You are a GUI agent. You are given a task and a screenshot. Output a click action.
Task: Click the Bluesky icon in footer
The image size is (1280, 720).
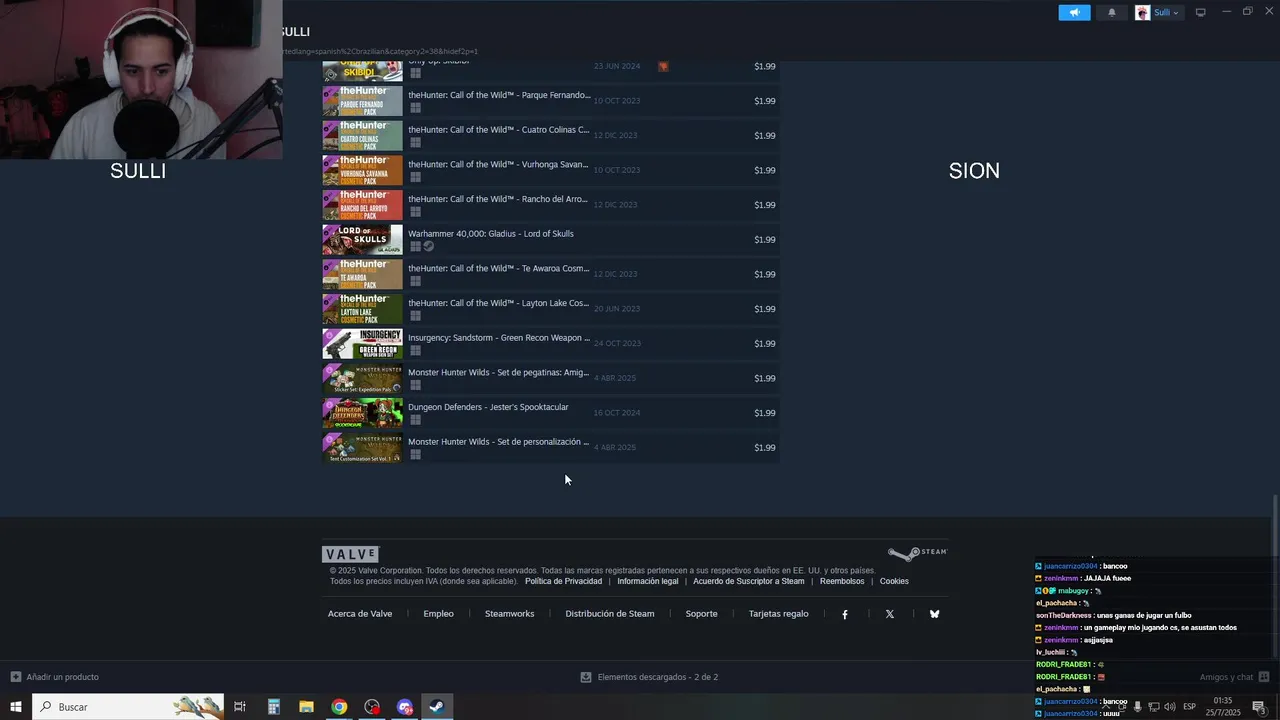point(934,614)
